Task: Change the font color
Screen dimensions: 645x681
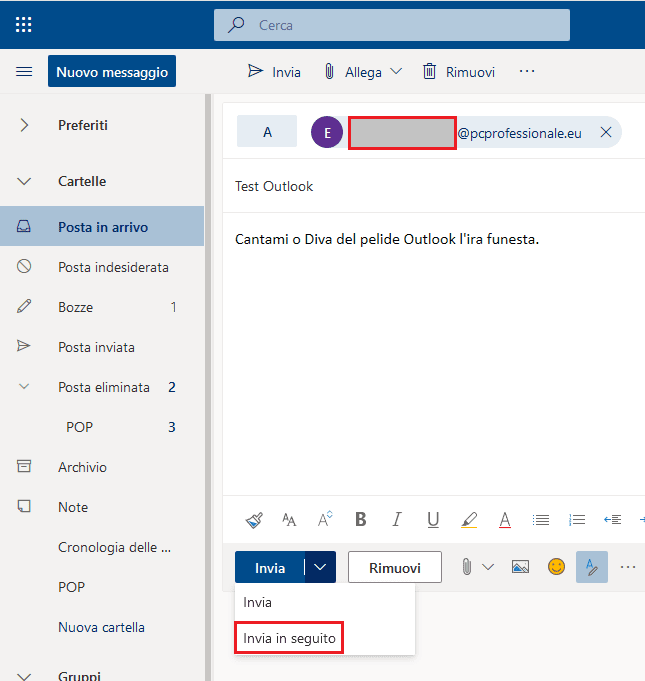Action: coord(505,520)
